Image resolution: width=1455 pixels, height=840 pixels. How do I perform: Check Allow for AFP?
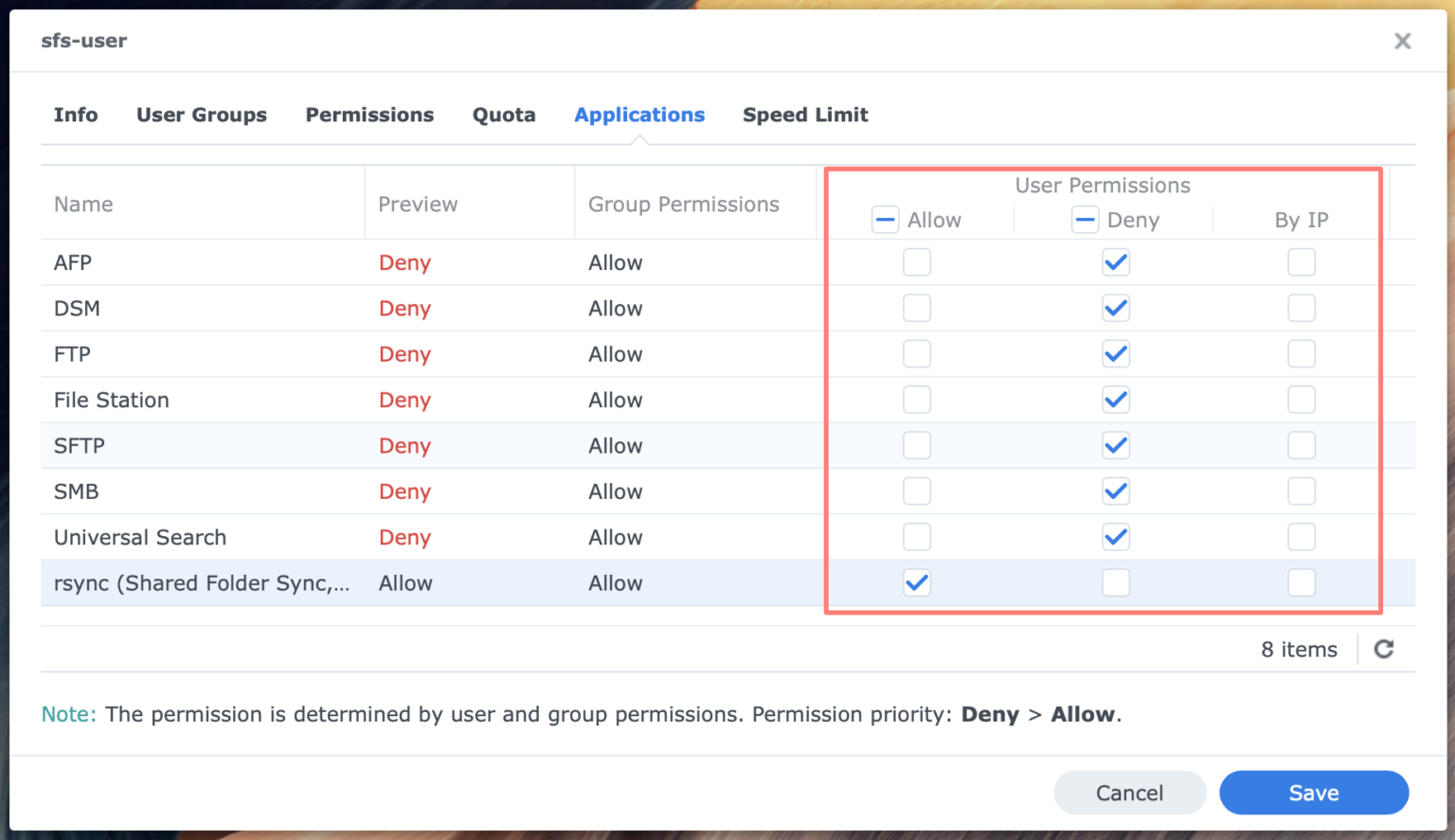(917, 262)
